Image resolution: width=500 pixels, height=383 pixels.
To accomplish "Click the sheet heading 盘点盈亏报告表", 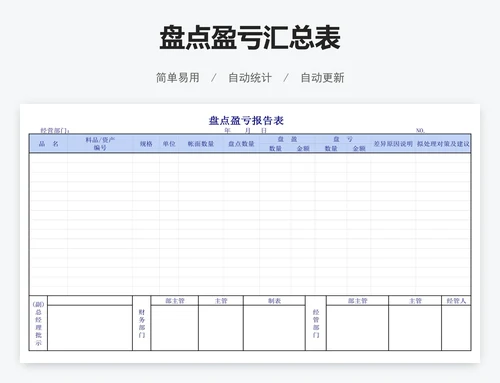I will point(246,120).
